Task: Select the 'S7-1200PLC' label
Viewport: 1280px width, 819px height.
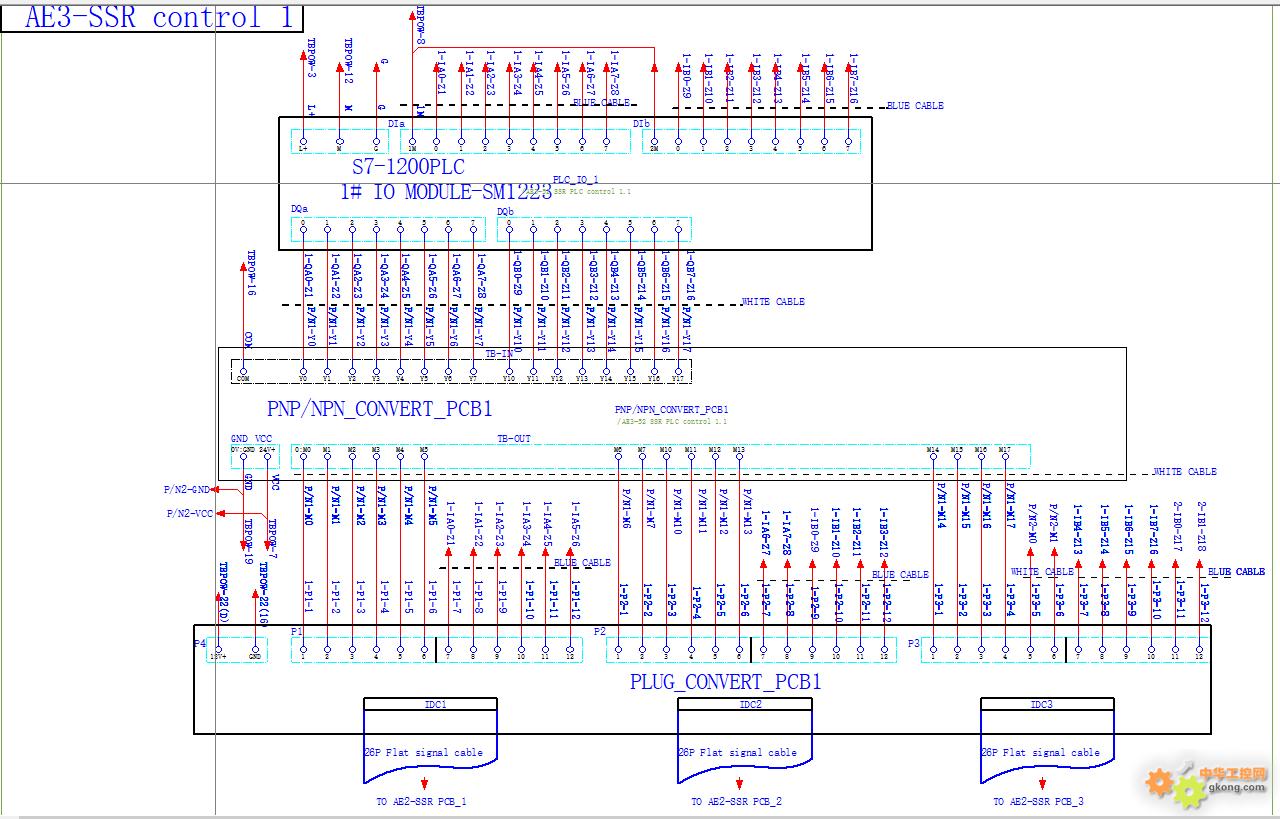Action: [408, 167]
